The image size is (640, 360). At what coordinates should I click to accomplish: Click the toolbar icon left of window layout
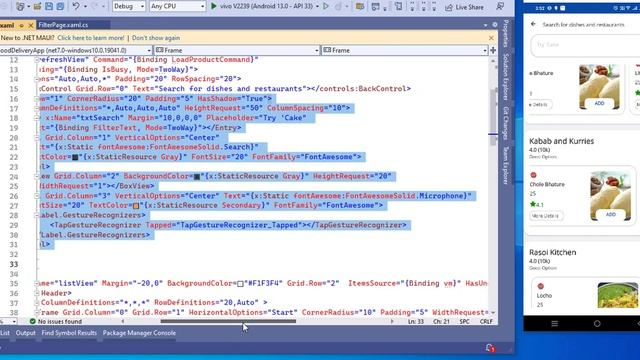(x=360, y=7)
